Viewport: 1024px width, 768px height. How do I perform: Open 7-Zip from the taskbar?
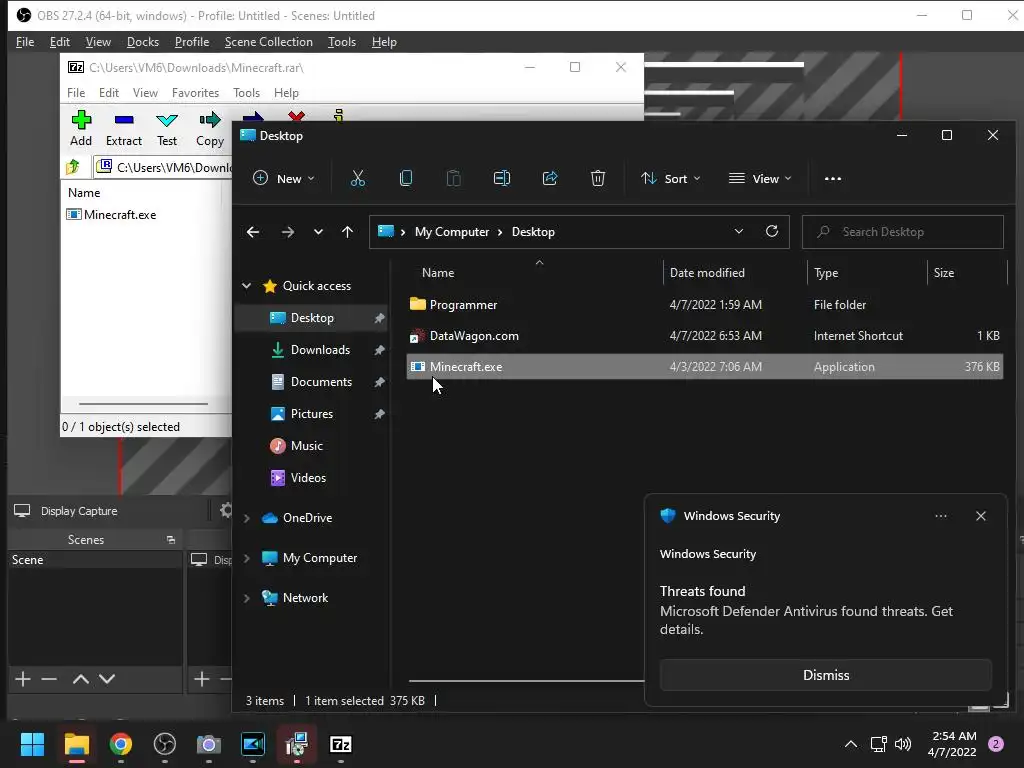click(x=341, y=744)
